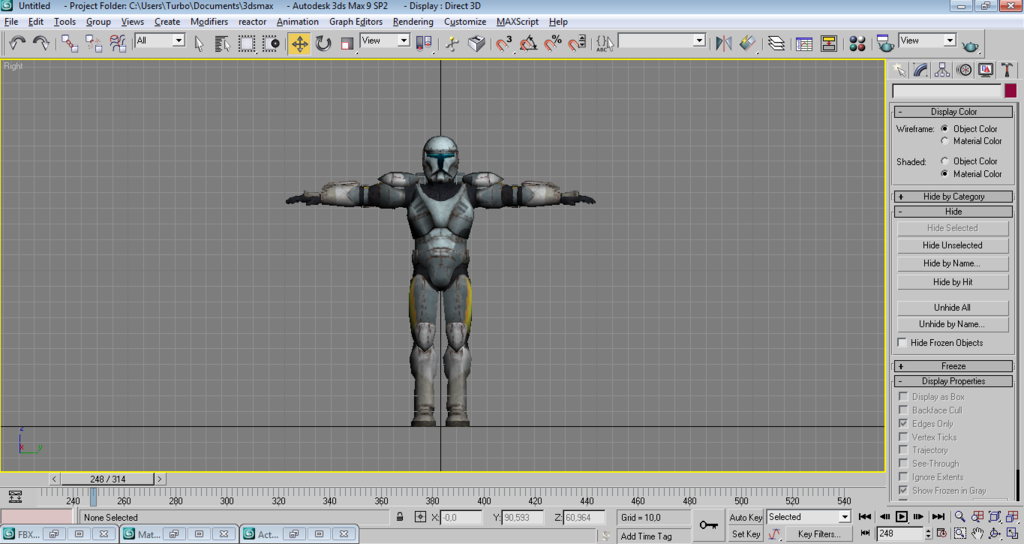Screen dimensions: 1024x544
Task: Click the Play Animation button
Action: (x=901, y=517)
